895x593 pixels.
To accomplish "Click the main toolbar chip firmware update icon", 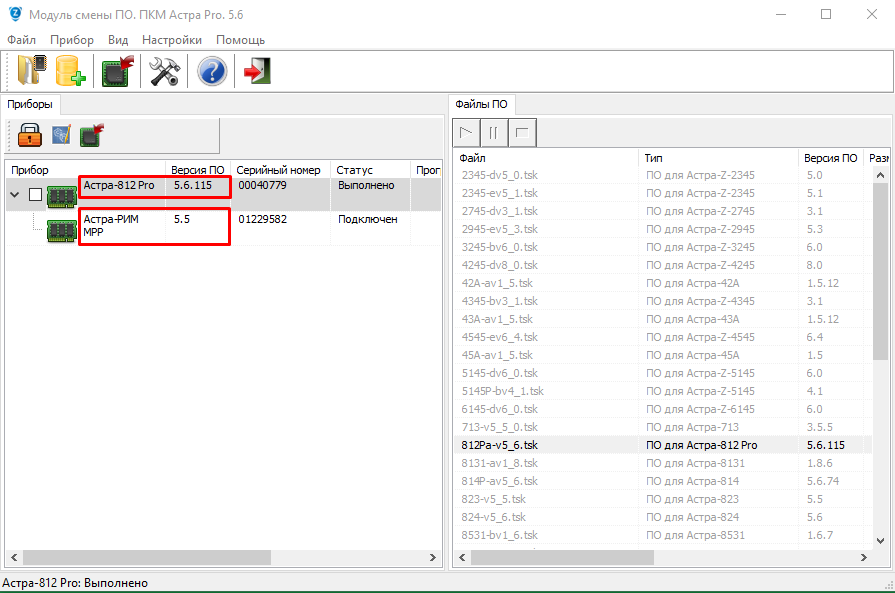I will 118,71.
